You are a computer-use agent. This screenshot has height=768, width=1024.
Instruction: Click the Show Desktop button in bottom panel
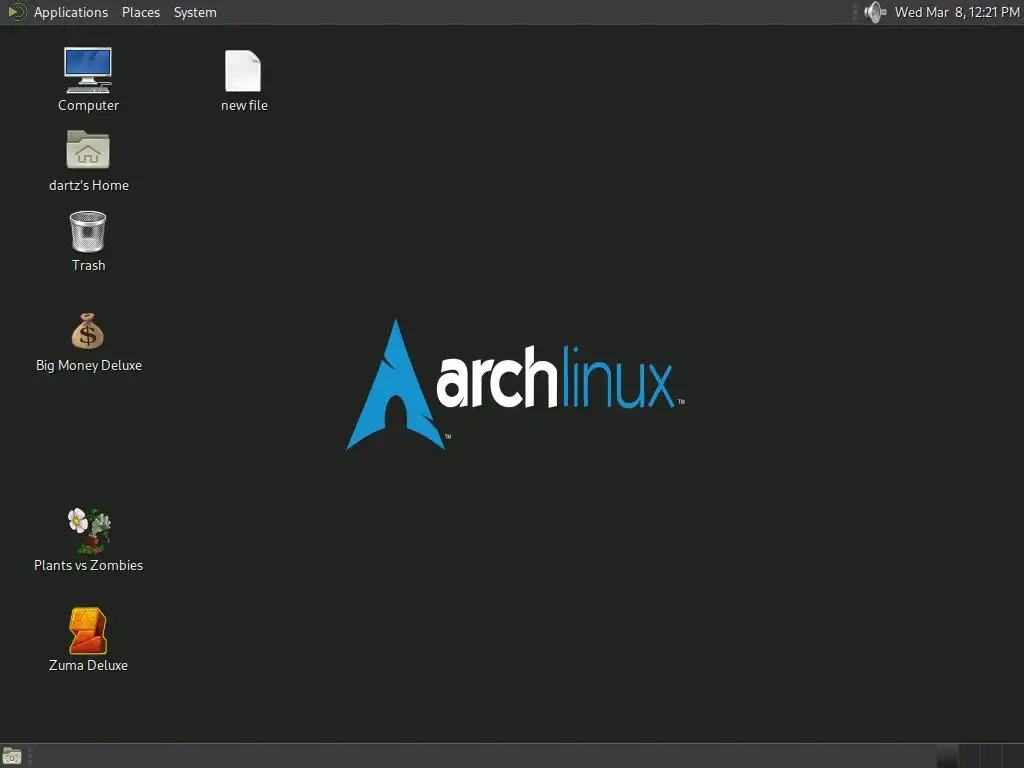(x=12, y=756)
